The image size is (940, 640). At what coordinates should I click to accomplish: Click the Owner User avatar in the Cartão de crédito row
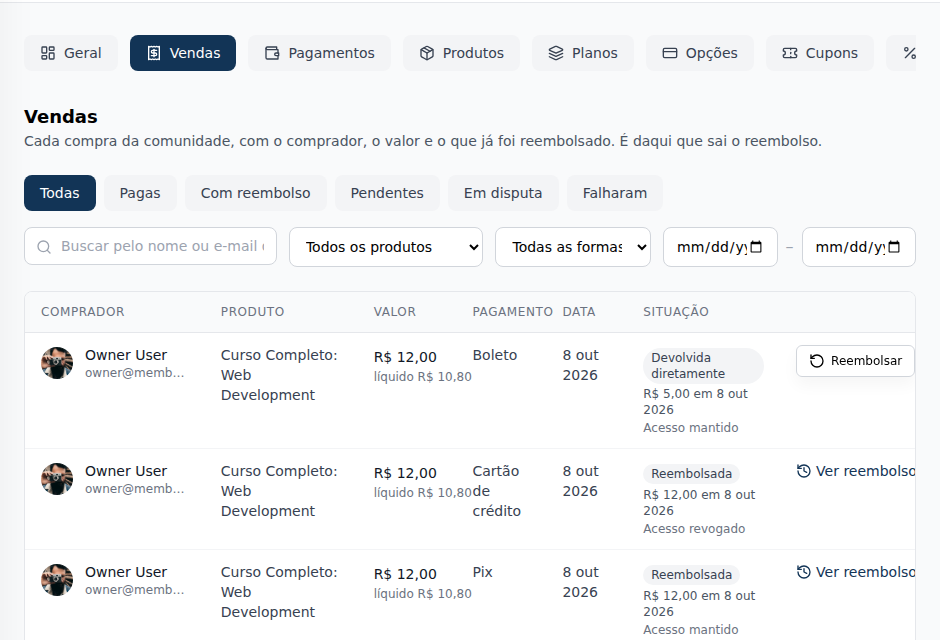click(x=57, y=479)
